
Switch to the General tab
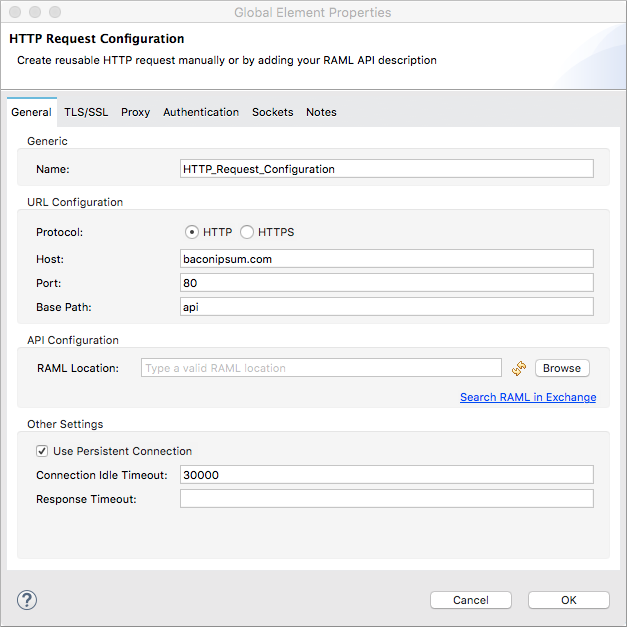tap(31, 112)
